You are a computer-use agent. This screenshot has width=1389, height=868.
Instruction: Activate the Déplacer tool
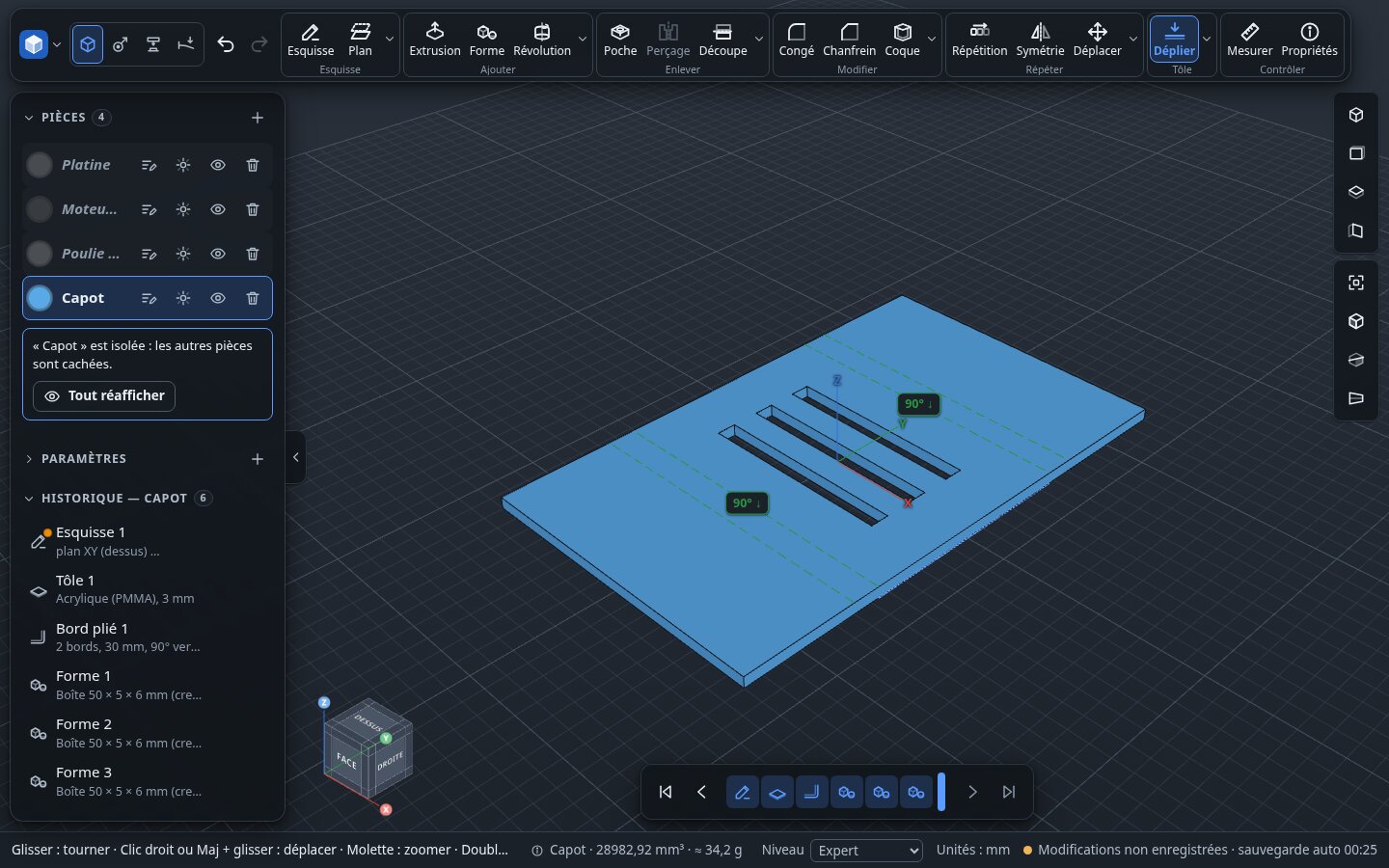pos(1098,40)
